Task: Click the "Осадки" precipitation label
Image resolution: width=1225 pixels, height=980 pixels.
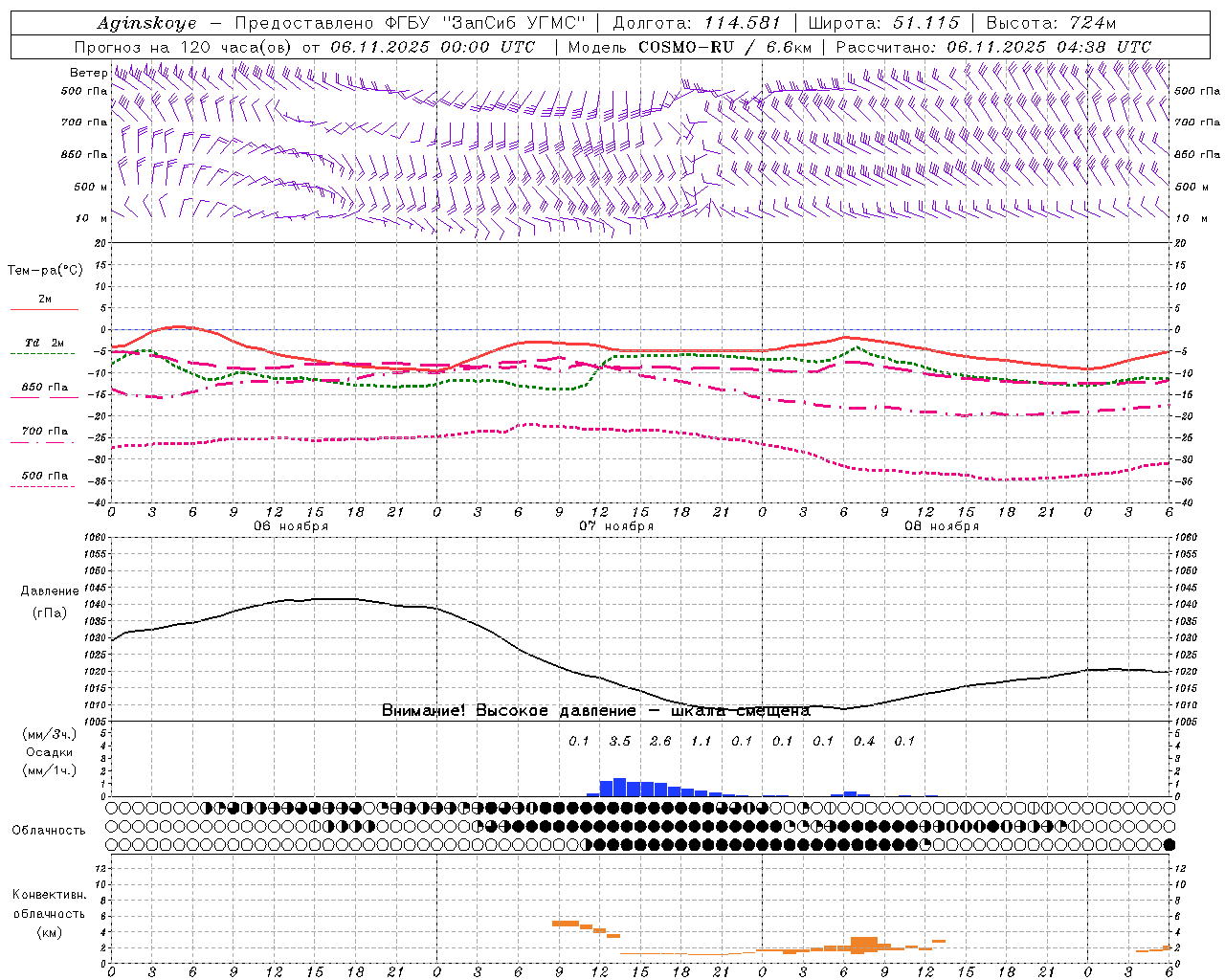Action: coord(49,752)
